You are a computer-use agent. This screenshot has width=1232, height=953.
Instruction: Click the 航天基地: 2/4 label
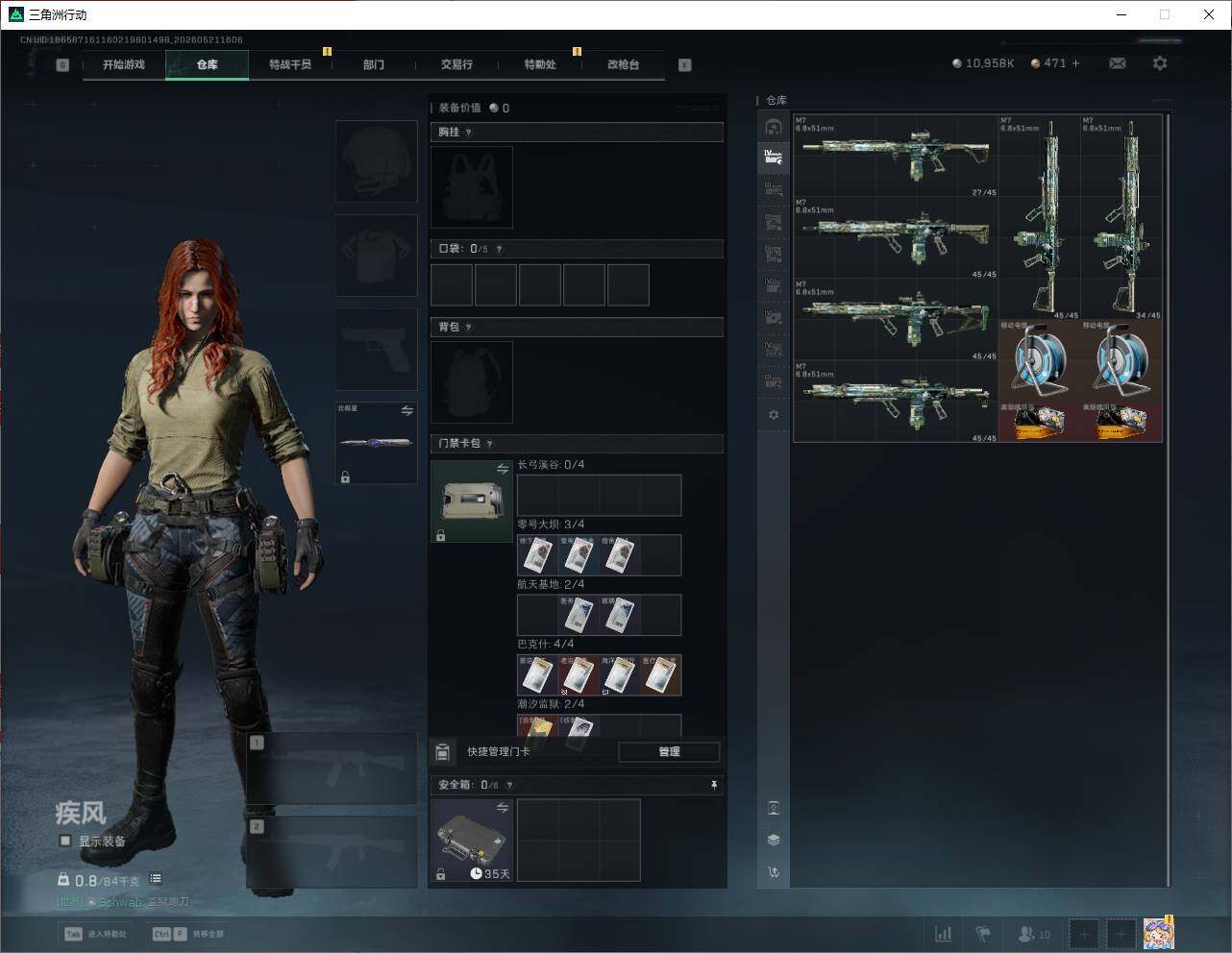(552, 585)
